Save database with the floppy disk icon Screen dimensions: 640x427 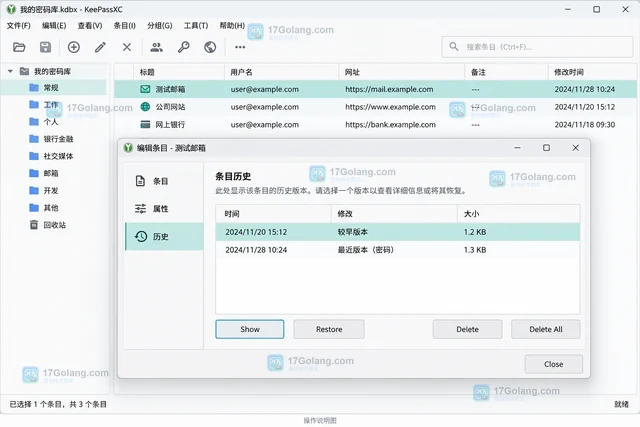click(45, 47)
